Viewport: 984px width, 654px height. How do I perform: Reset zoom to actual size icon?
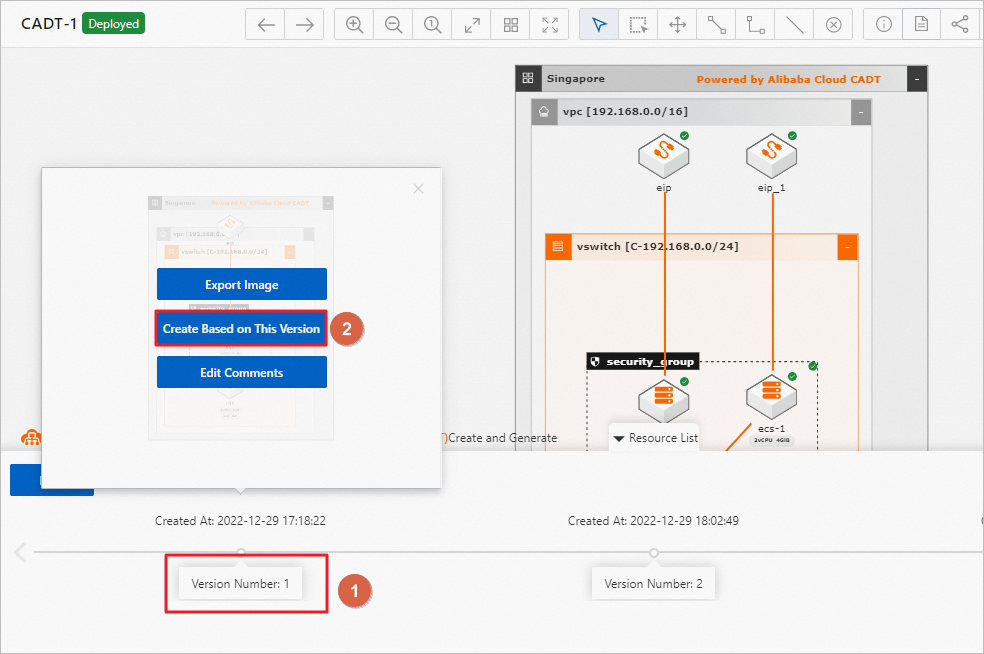(432, 24)
